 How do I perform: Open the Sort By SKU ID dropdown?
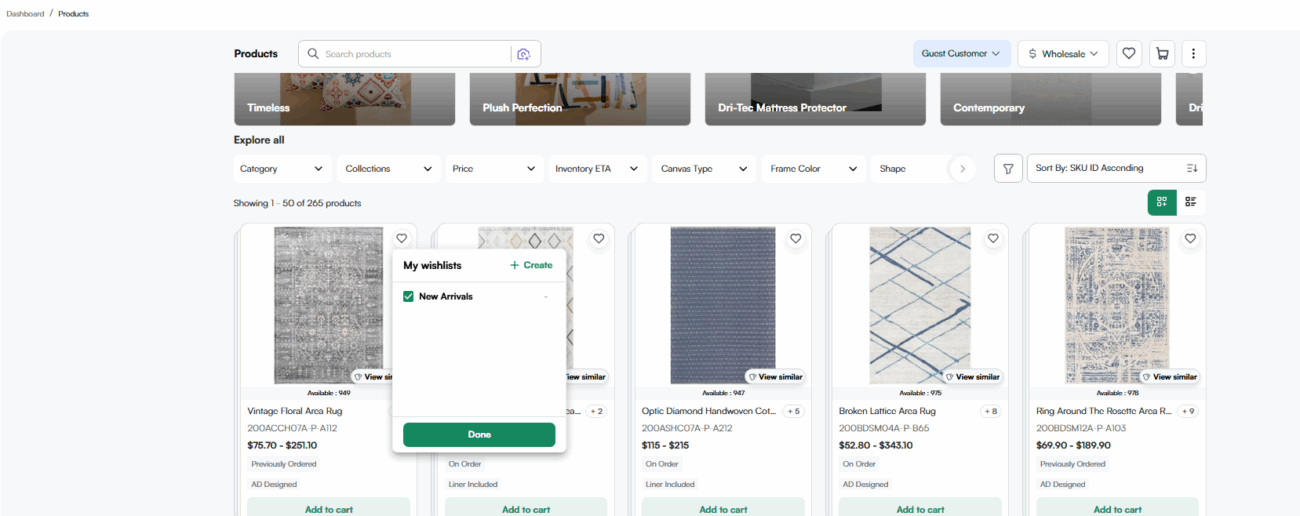1116,169
